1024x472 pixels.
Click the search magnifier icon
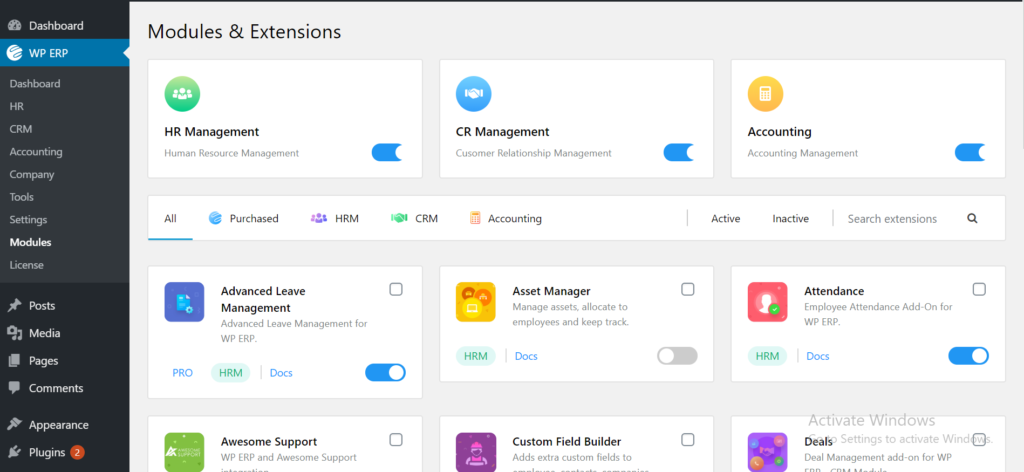click(972, 219)
